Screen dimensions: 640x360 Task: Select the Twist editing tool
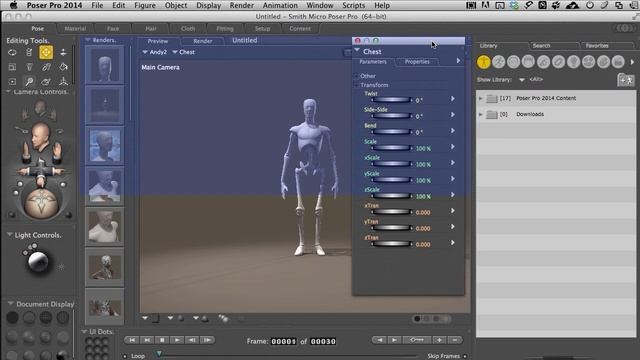click(x=29, y=52)
